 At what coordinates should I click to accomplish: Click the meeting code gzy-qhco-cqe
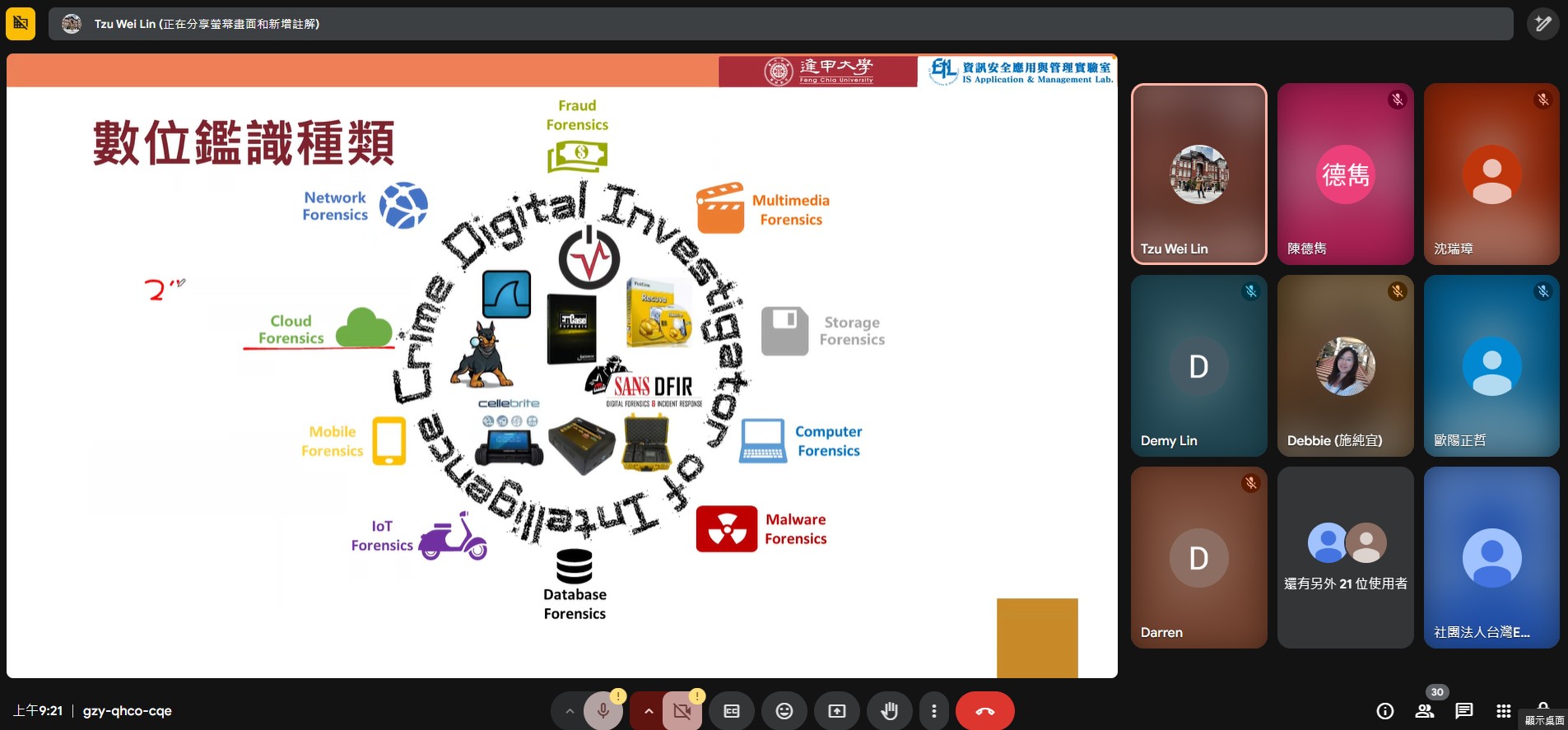127,711
